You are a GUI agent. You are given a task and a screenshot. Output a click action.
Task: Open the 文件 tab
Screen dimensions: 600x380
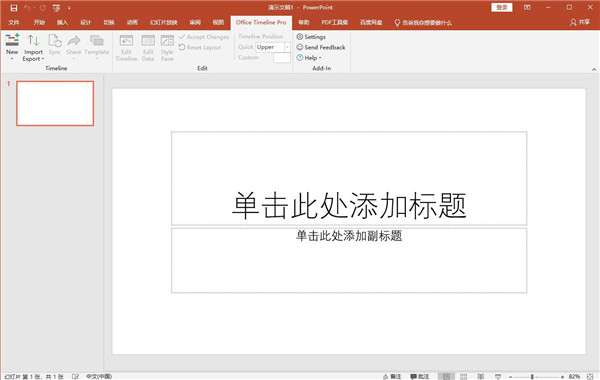pyautogui.click(x=14, y=23)
